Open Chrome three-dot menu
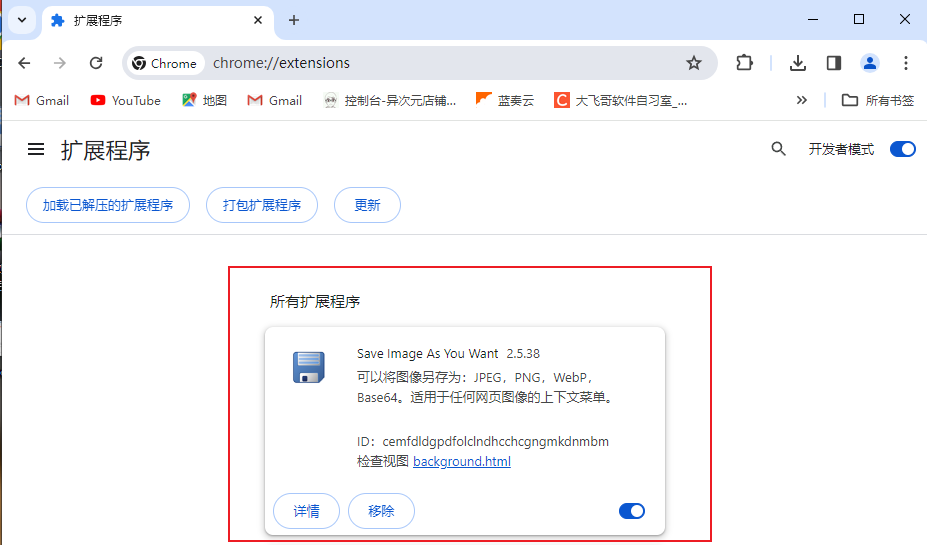 point(906,63)
